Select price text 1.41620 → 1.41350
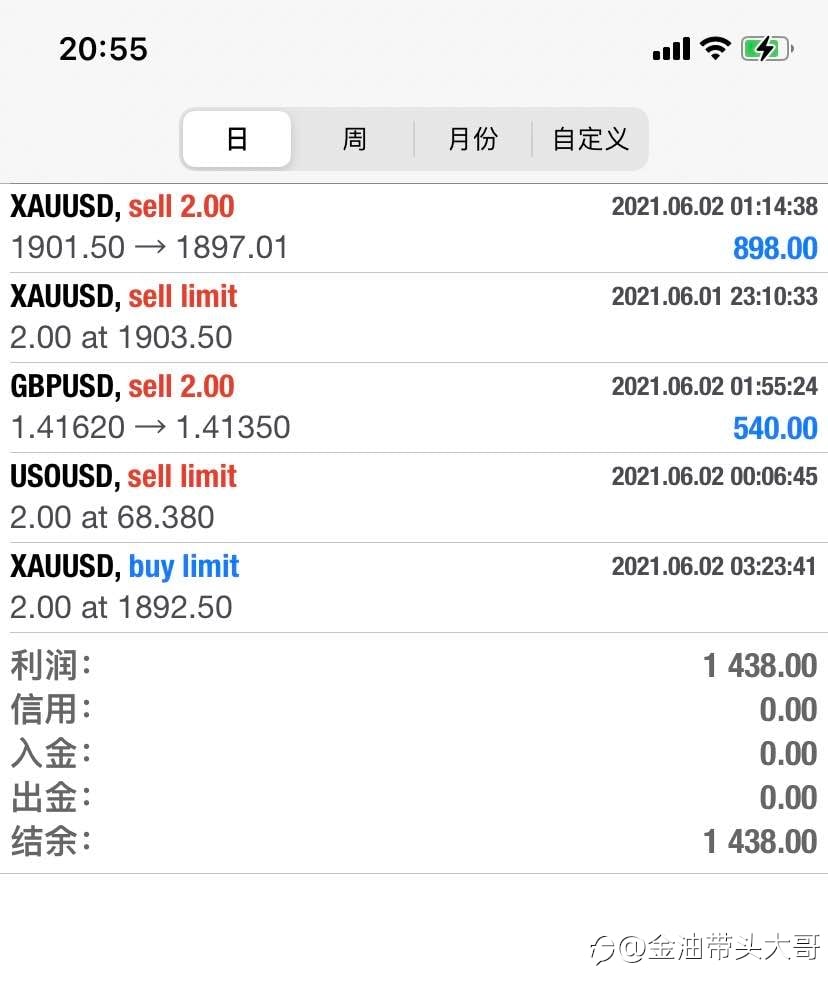Screen dimensions: 828x997 [x=151, y=427]
